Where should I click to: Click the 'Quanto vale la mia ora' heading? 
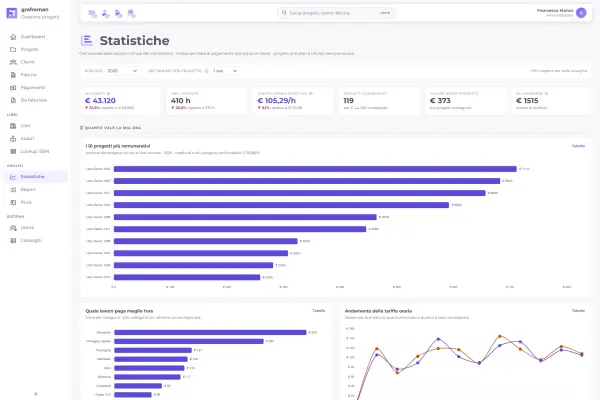[113, 128]
